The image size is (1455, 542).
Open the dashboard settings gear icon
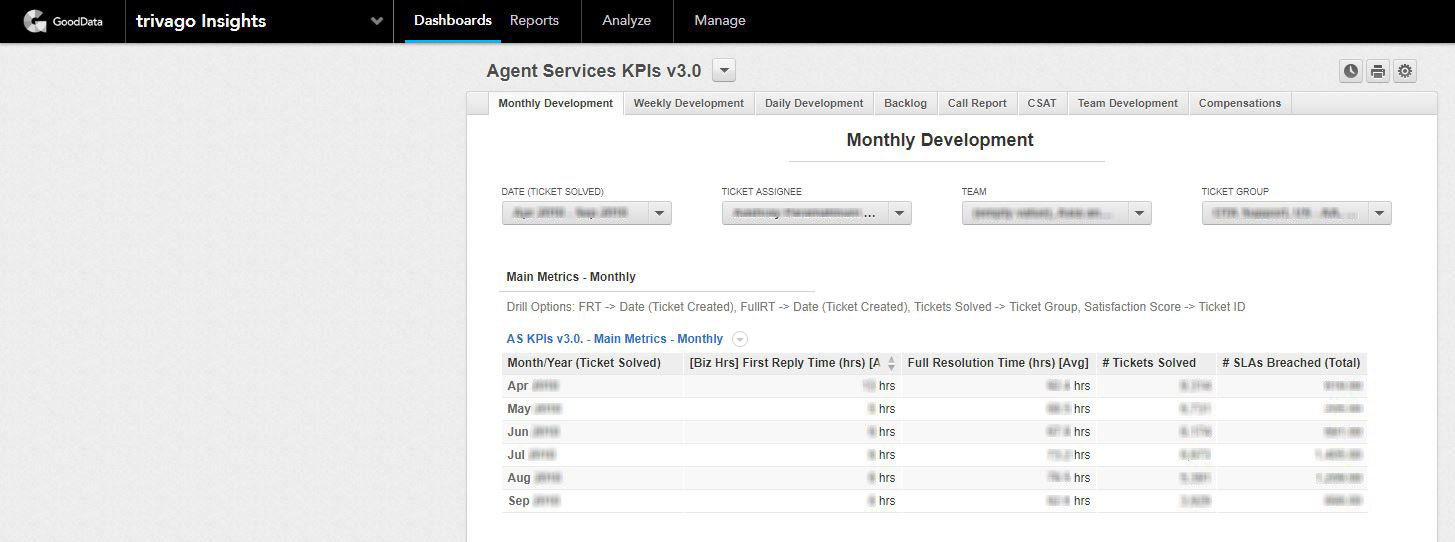pyautogui.click(x=1405, y=71)
